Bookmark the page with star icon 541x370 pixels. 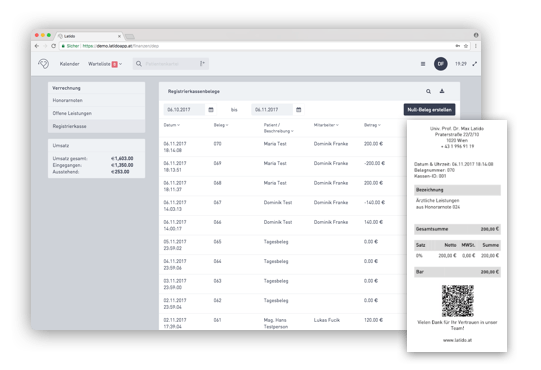(x=466, y=46)
